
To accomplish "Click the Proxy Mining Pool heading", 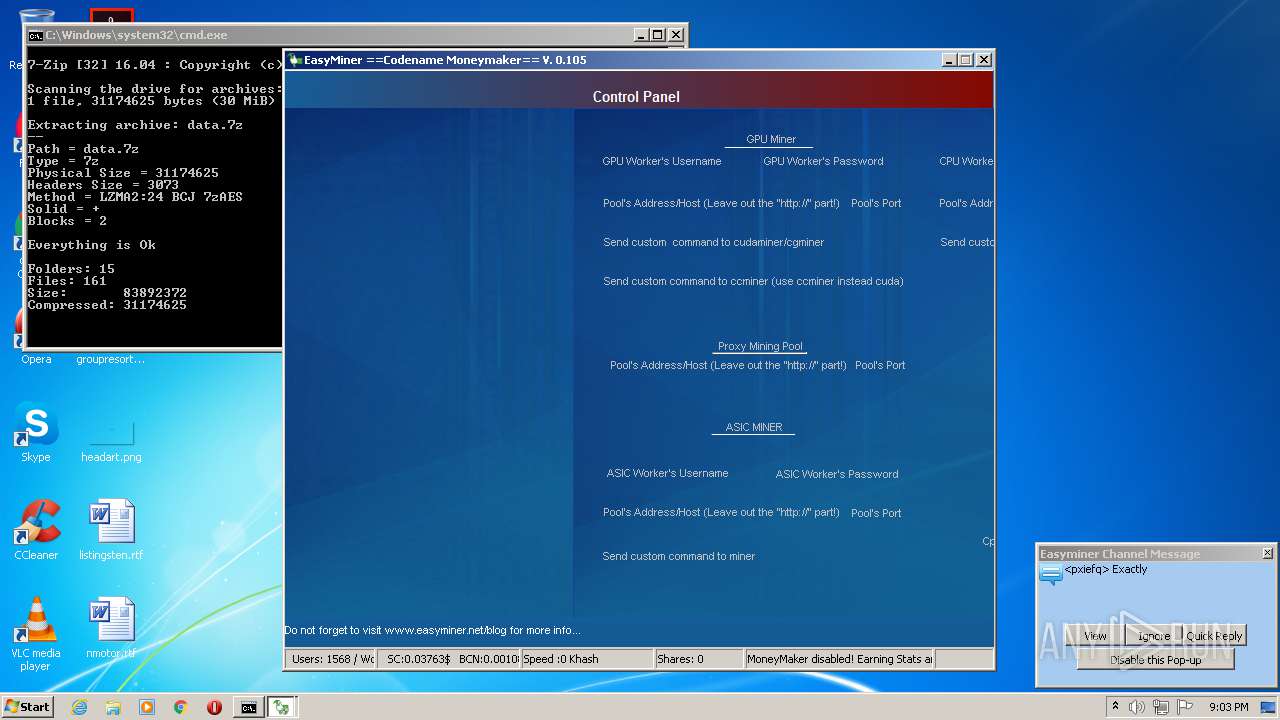I will 760,346.
